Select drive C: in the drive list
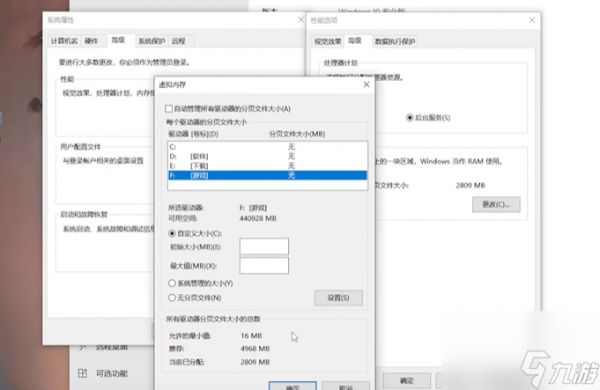This screenshot has height=390, width=600. tap(267, 147)
